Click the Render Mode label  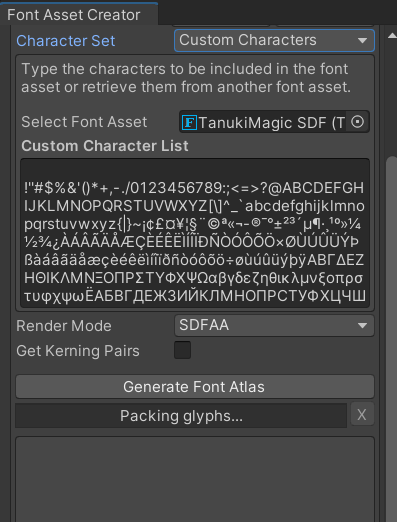[64, 326]
